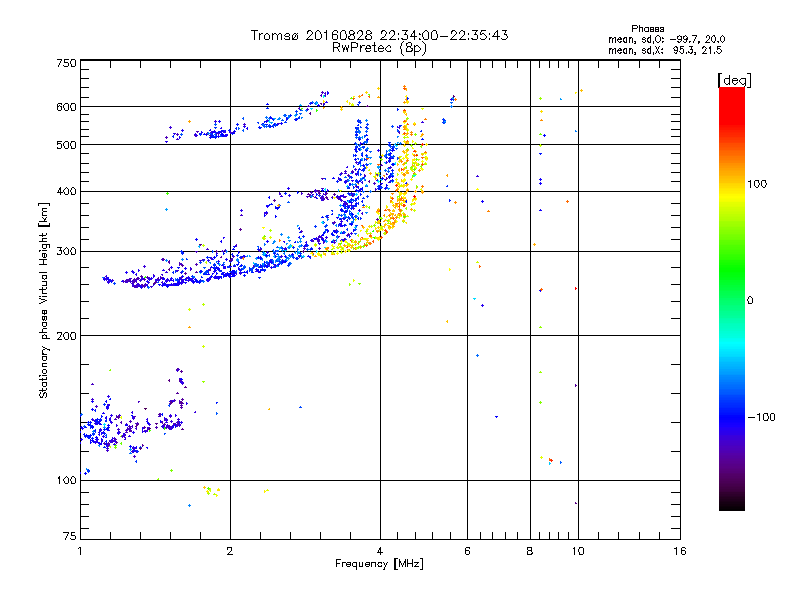Click the y-axis tick label '75'
Viewport: 800px width, 600px height.
pos(70,536)
